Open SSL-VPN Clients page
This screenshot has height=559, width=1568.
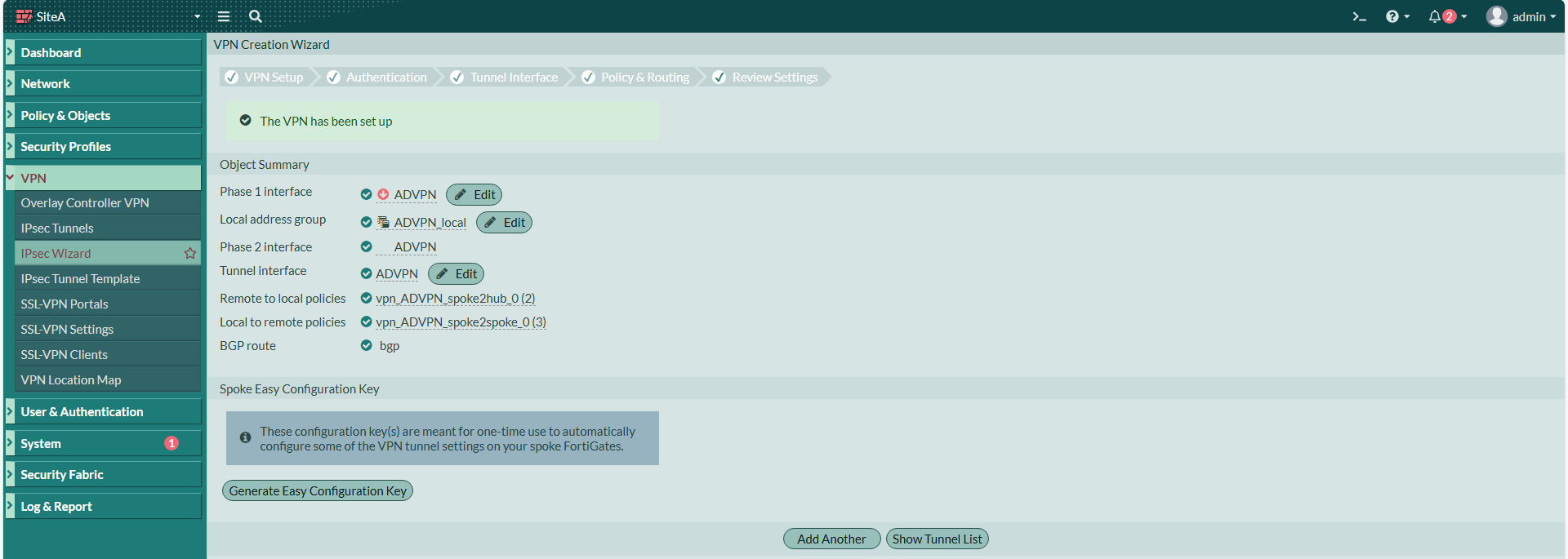coord(108,354)
